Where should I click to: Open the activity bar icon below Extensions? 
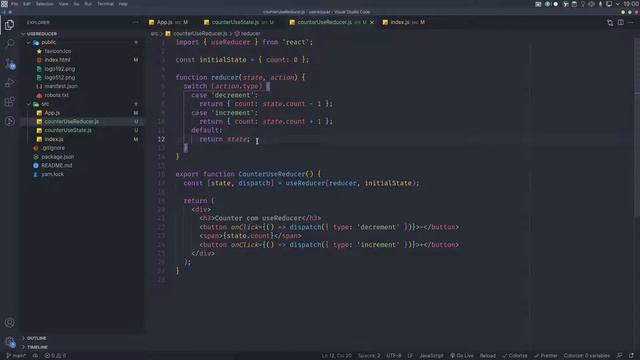[10, 121]
